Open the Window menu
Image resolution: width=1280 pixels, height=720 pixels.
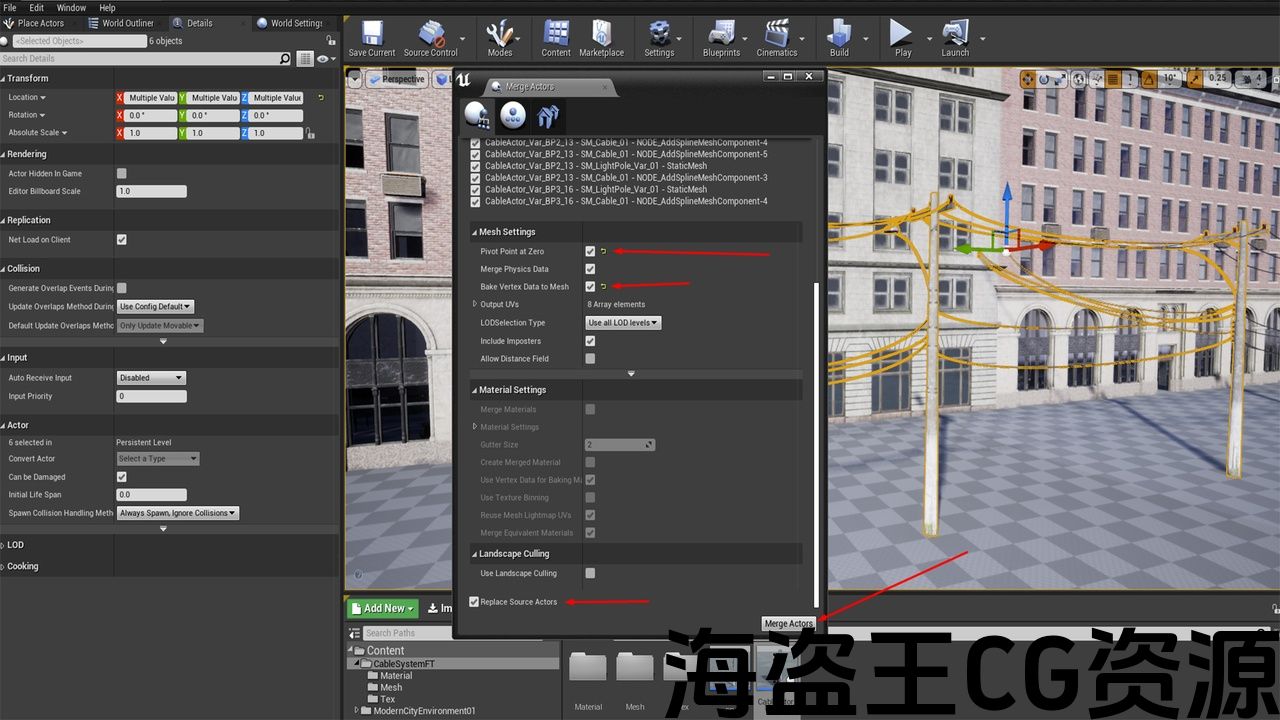[x=71, y=8]
